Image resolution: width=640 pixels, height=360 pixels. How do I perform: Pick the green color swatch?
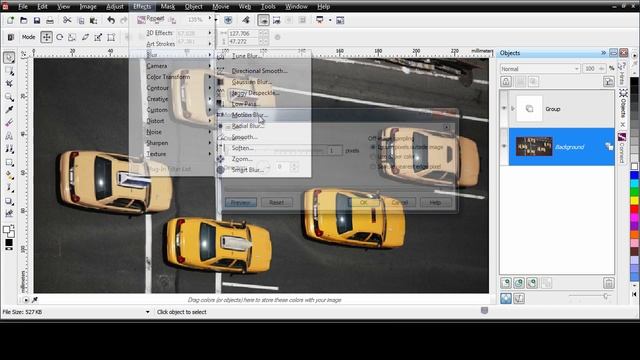click(634, 192)
